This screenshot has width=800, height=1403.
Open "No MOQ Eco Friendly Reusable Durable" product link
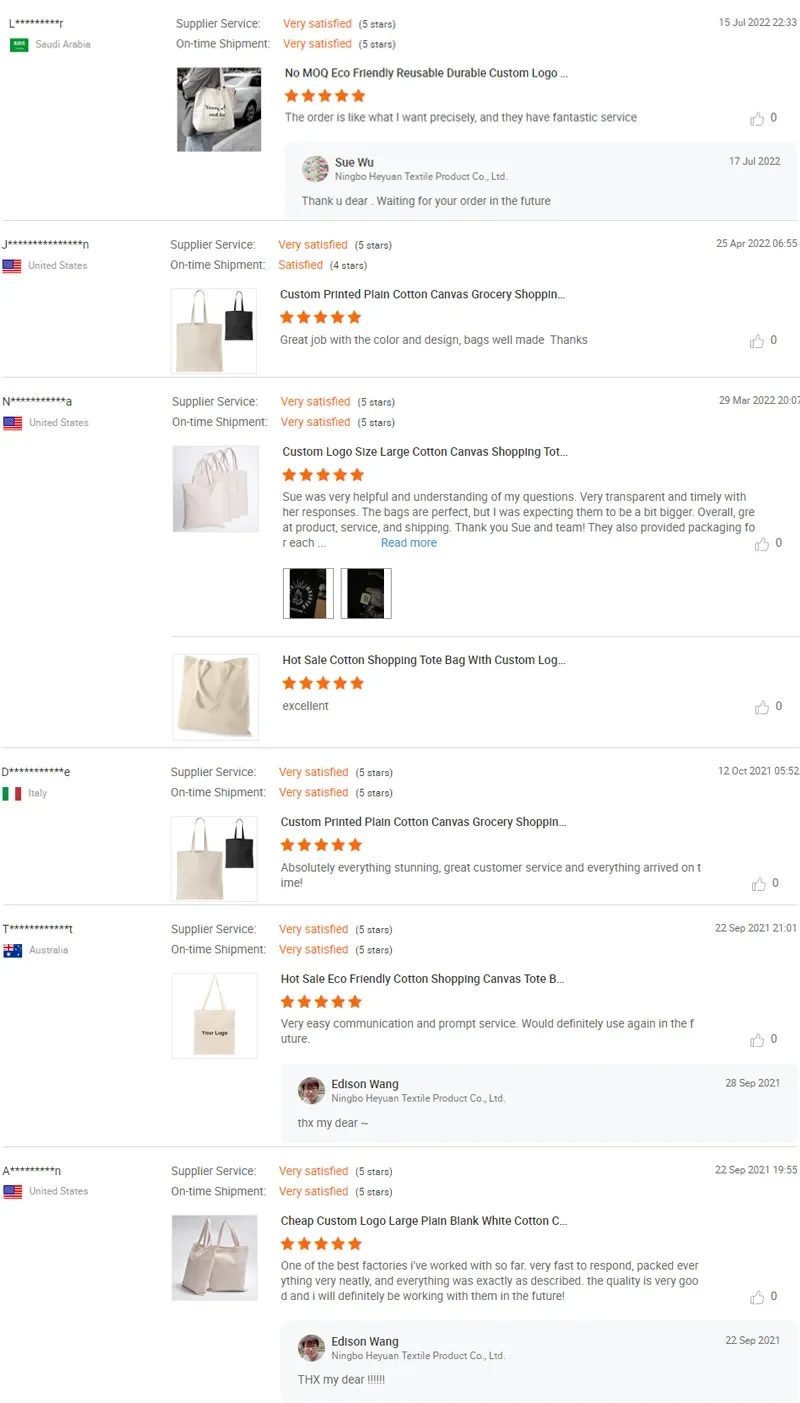click(426, 73)
